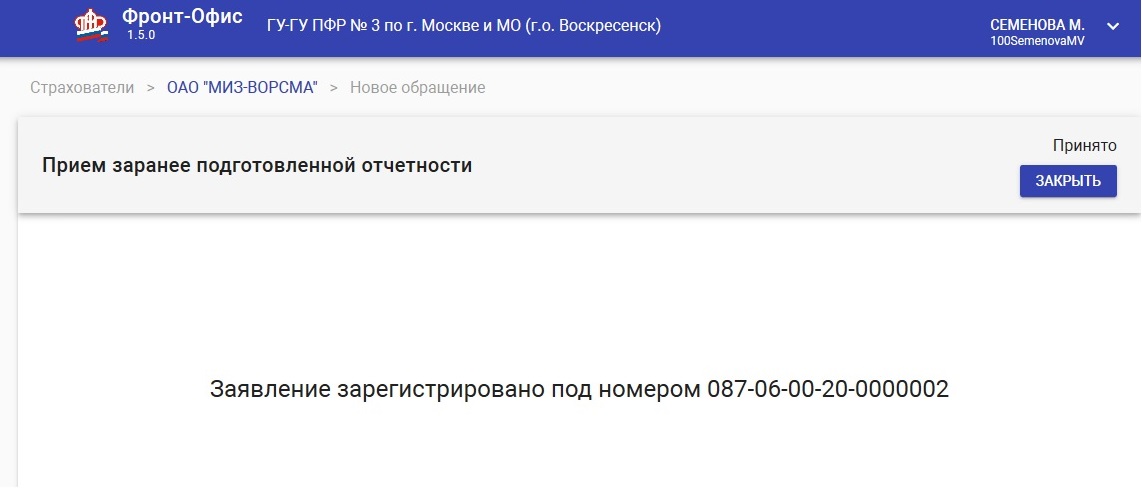Click the ГУ-ГУ ПФР № 3 office name

pyautogui.click(x=464, y=26)
